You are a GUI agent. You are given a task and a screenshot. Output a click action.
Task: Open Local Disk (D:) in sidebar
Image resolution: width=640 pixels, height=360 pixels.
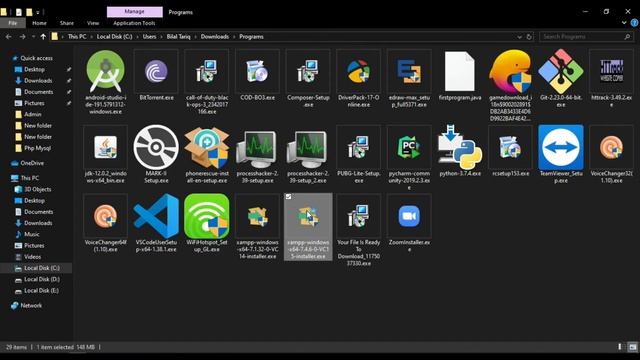(x=42, y=280)
